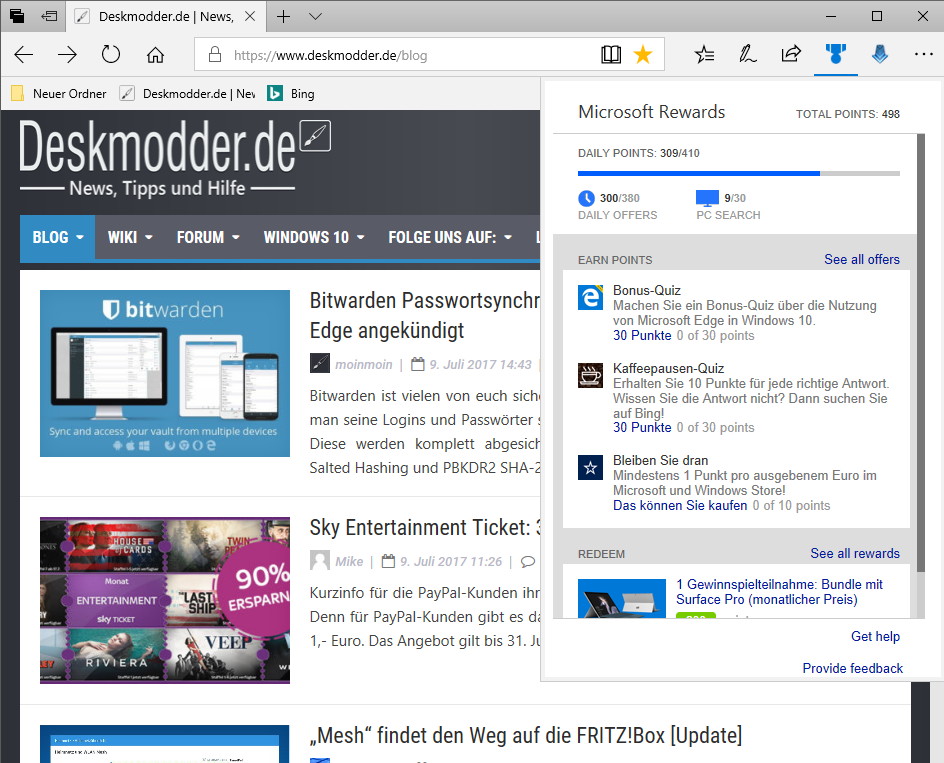Screen dimensions: 944x763
Task: Open the Bitwarden Passwortsynchronisation article headline
Action: (424, 315)
